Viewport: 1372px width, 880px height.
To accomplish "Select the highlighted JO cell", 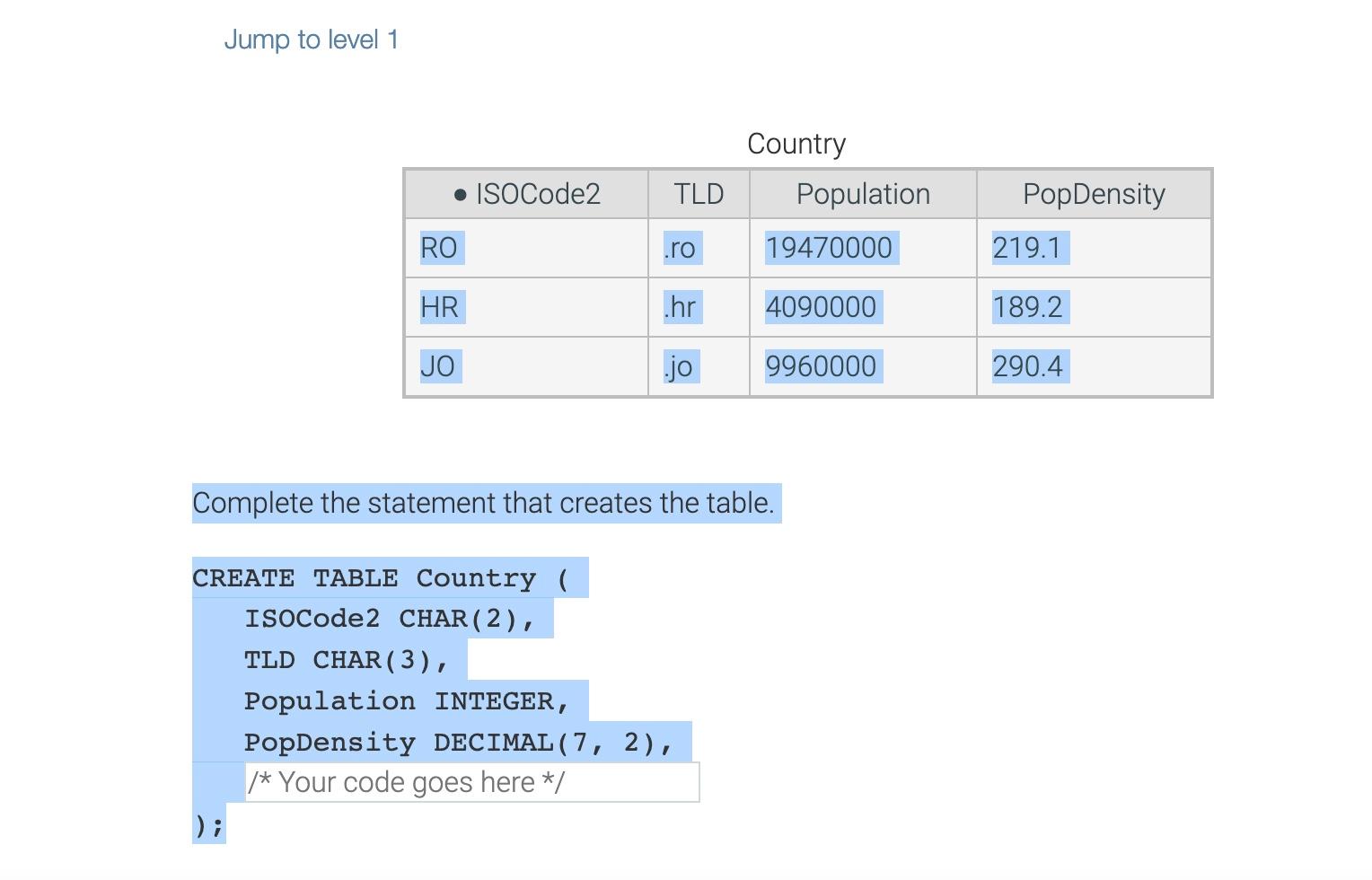I will click(x=438, y=365).
